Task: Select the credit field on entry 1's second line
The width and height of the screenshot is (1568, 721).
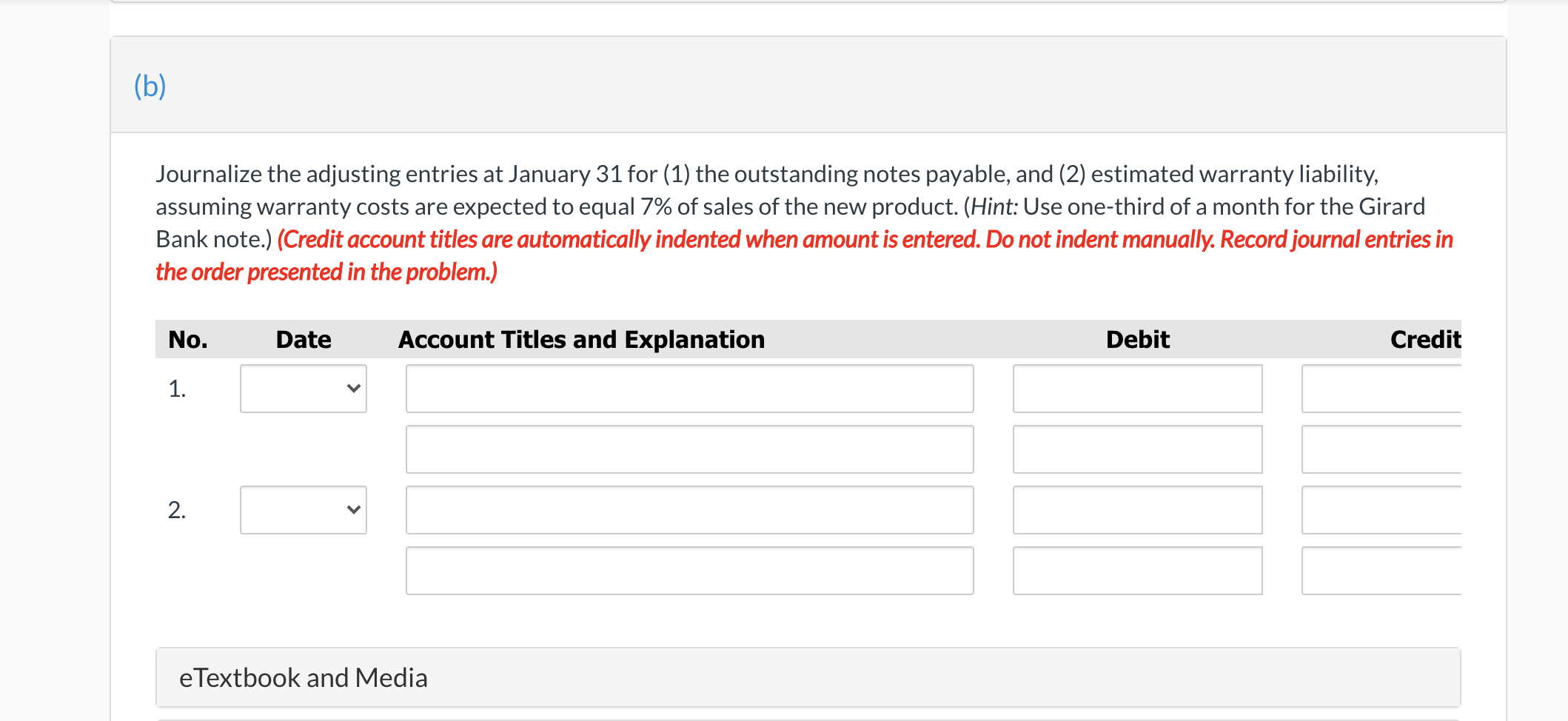Action: click(x=1381, y=449)
